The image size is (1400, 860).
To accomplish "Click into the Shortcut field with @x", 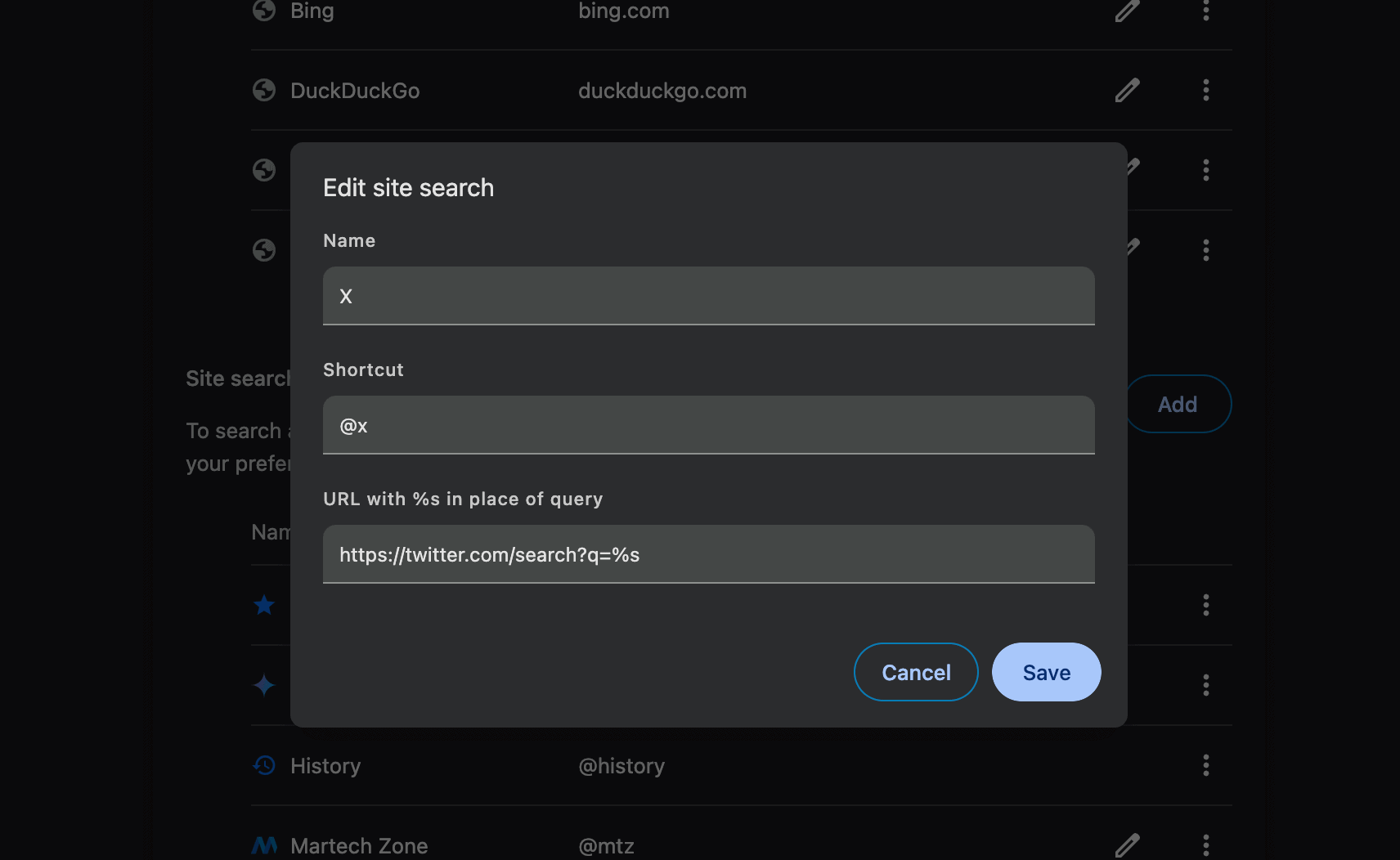I will [x=708, y=425].
